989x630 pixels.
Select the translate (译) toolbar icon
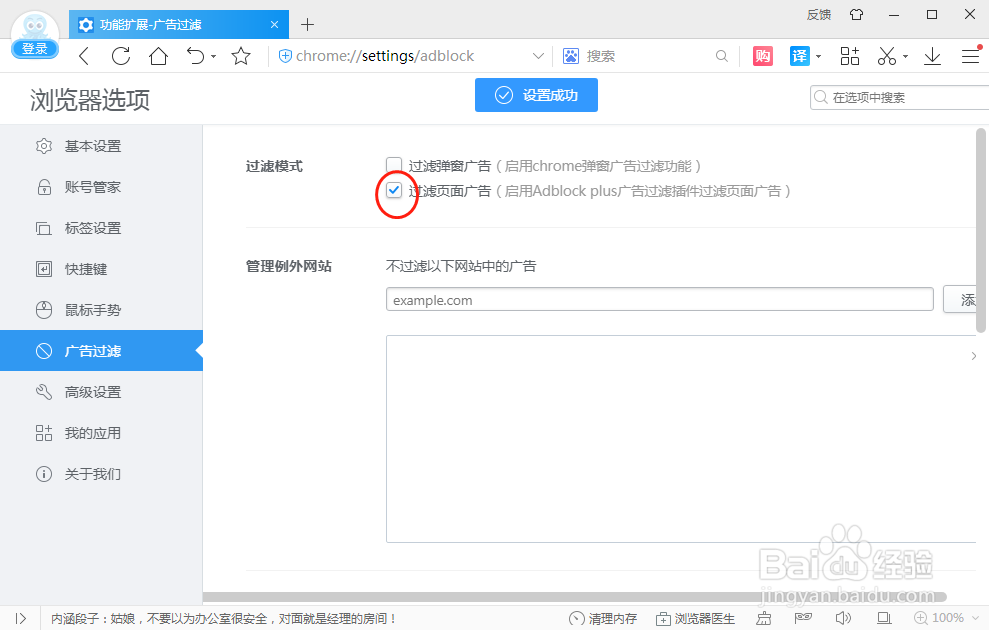point(800,55)
